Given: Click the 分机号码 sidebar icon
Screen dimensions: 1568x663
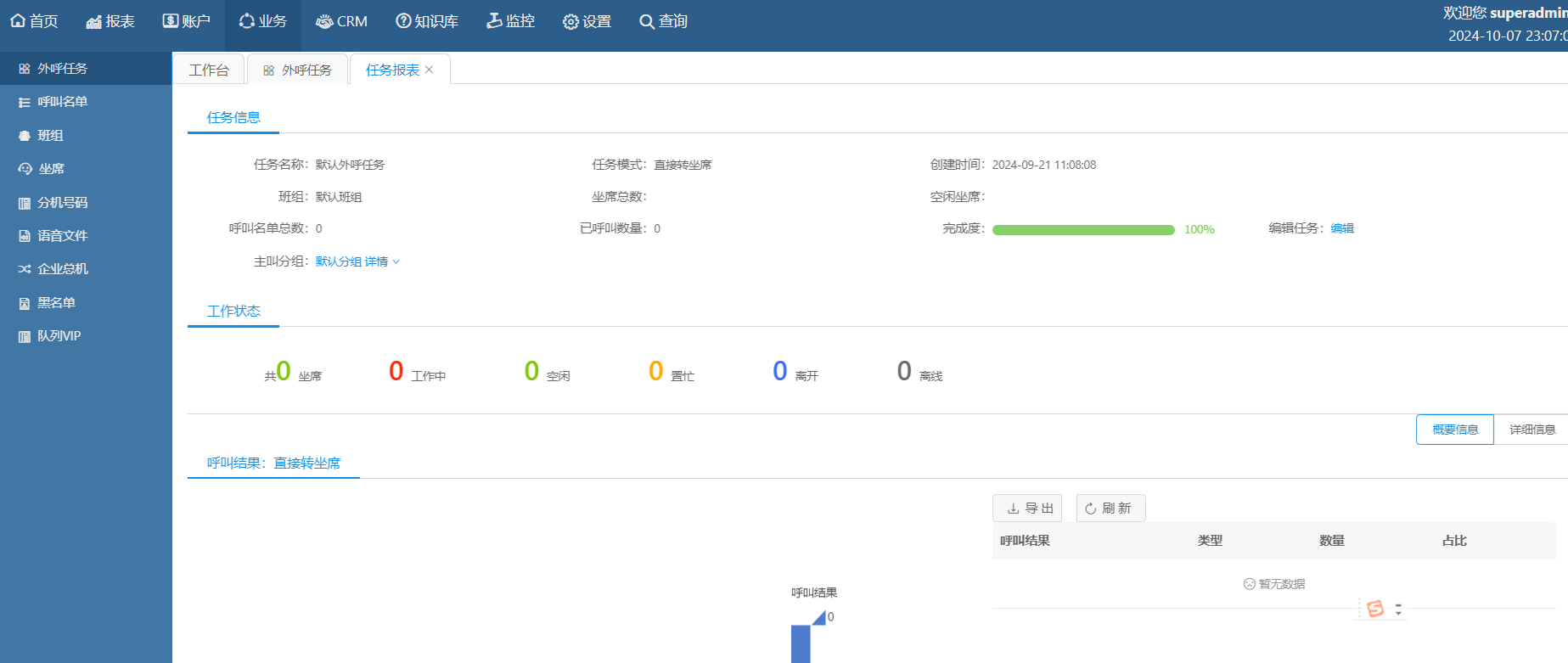Looking at the screenshot, I should [x=25, y=203].
